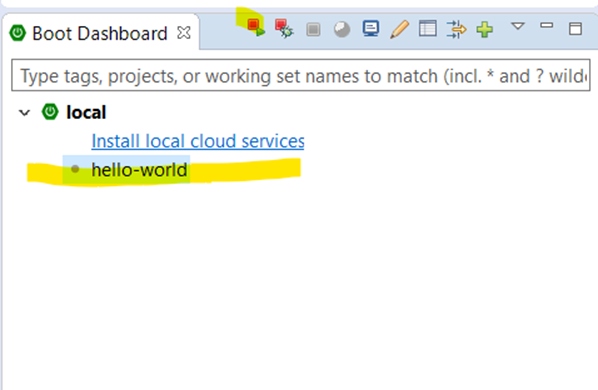The image size is (598, 390).
Task: Open the console for hello-world
Action: (371, 29)
